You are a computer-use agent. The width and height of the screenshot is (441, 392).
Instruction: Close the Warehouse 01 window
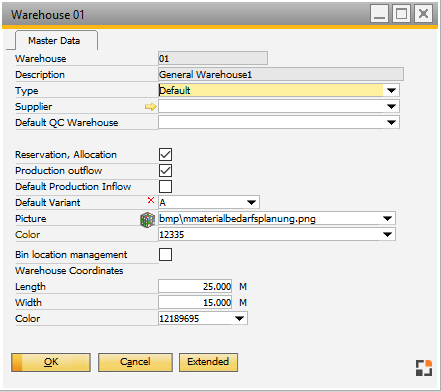pos(423,14)
